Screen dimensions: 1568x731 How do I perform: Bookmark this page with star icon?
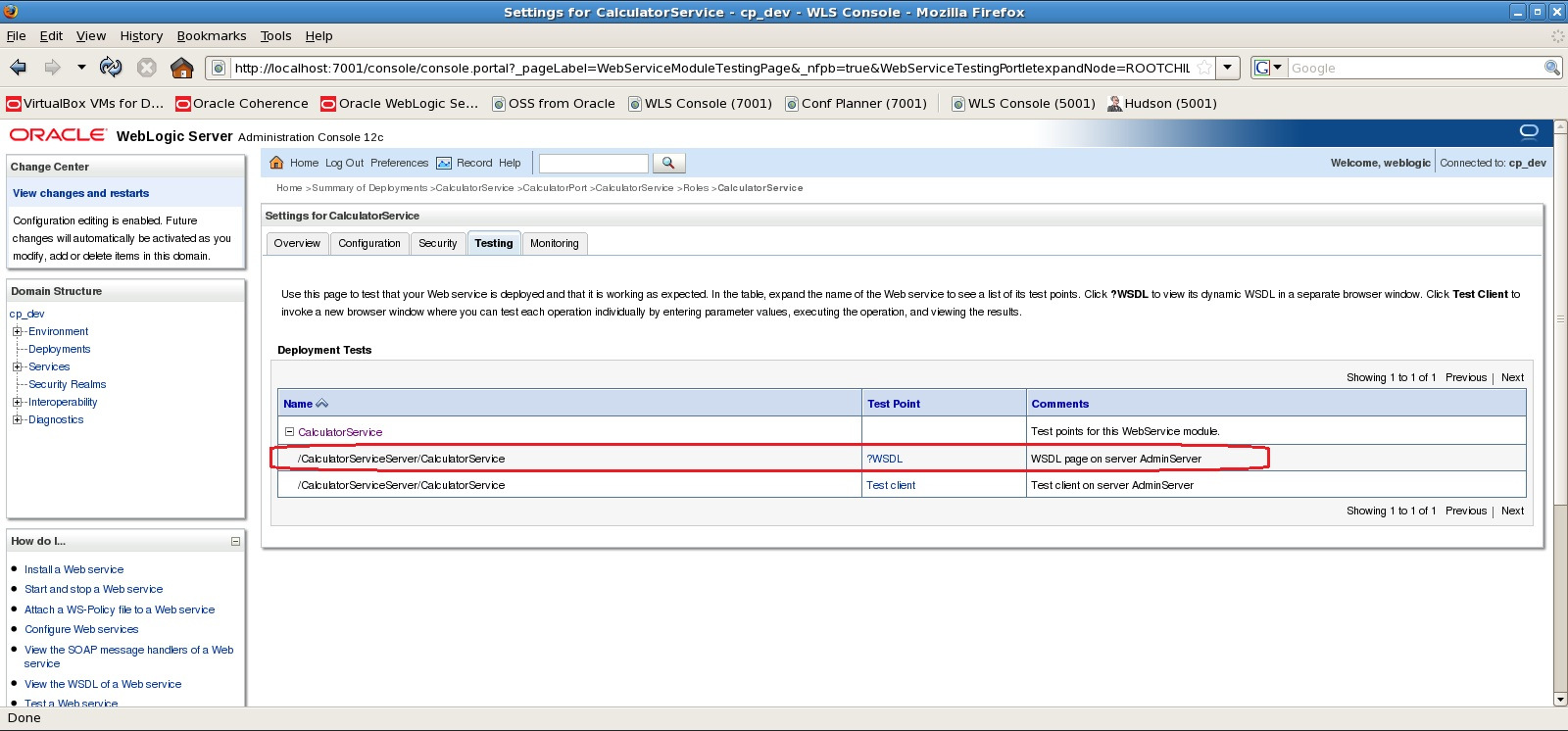tap(1204, 68)
